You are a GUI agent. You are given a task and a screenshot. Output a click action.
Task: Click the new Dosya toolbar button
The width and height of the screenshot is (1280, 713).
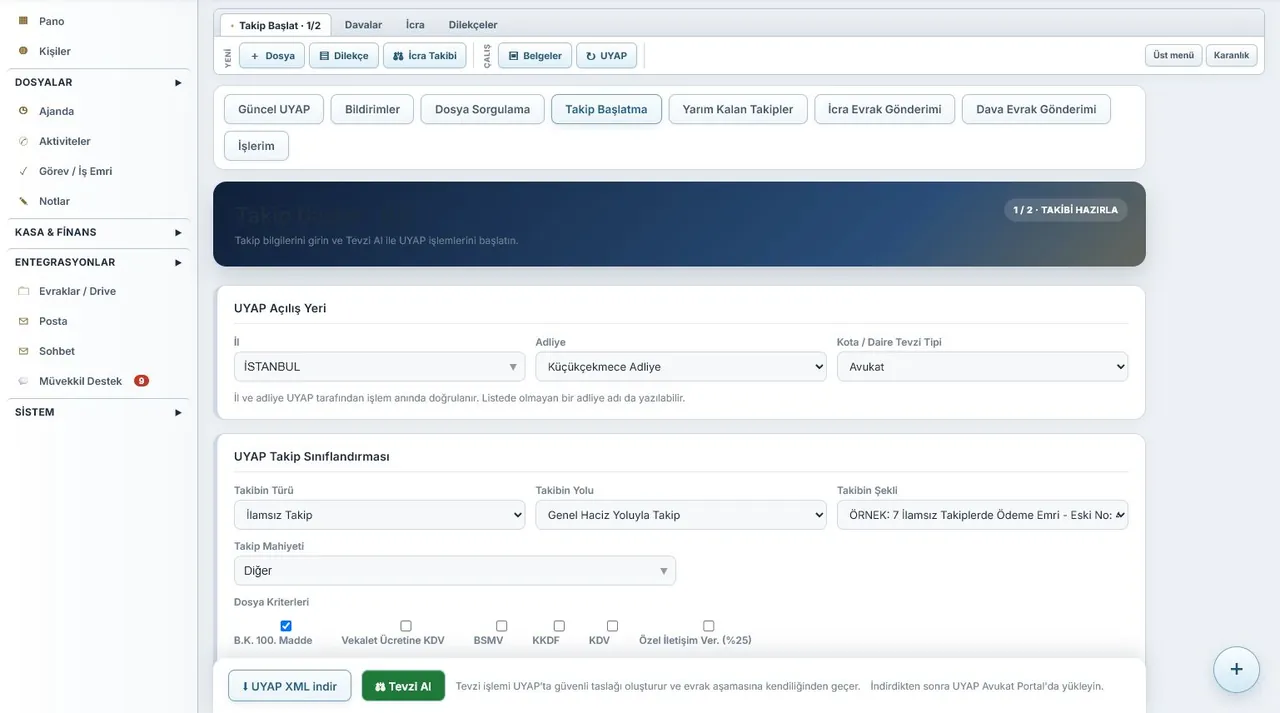click(x=272, y=56)
